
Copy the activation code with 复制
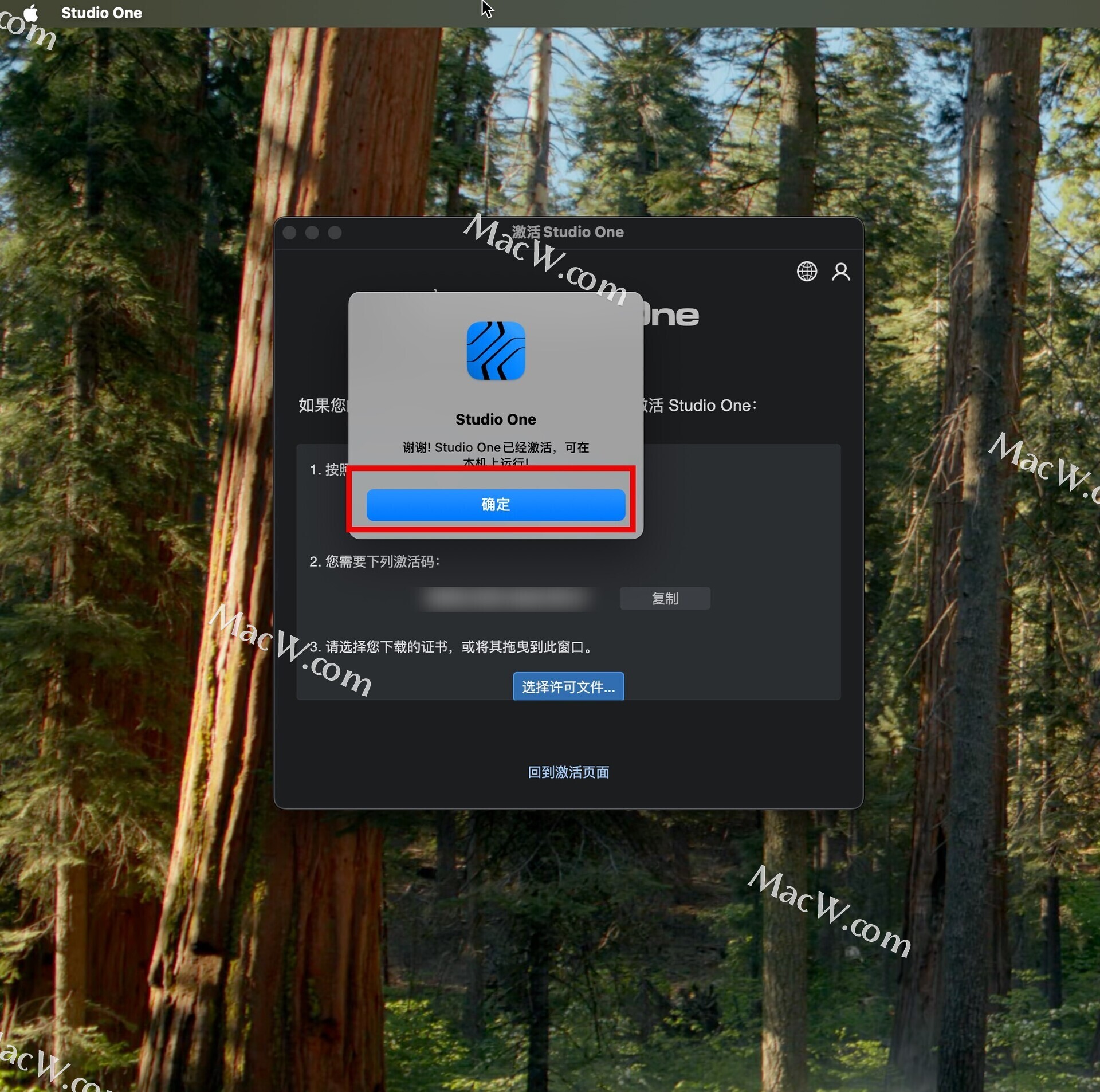665,598
